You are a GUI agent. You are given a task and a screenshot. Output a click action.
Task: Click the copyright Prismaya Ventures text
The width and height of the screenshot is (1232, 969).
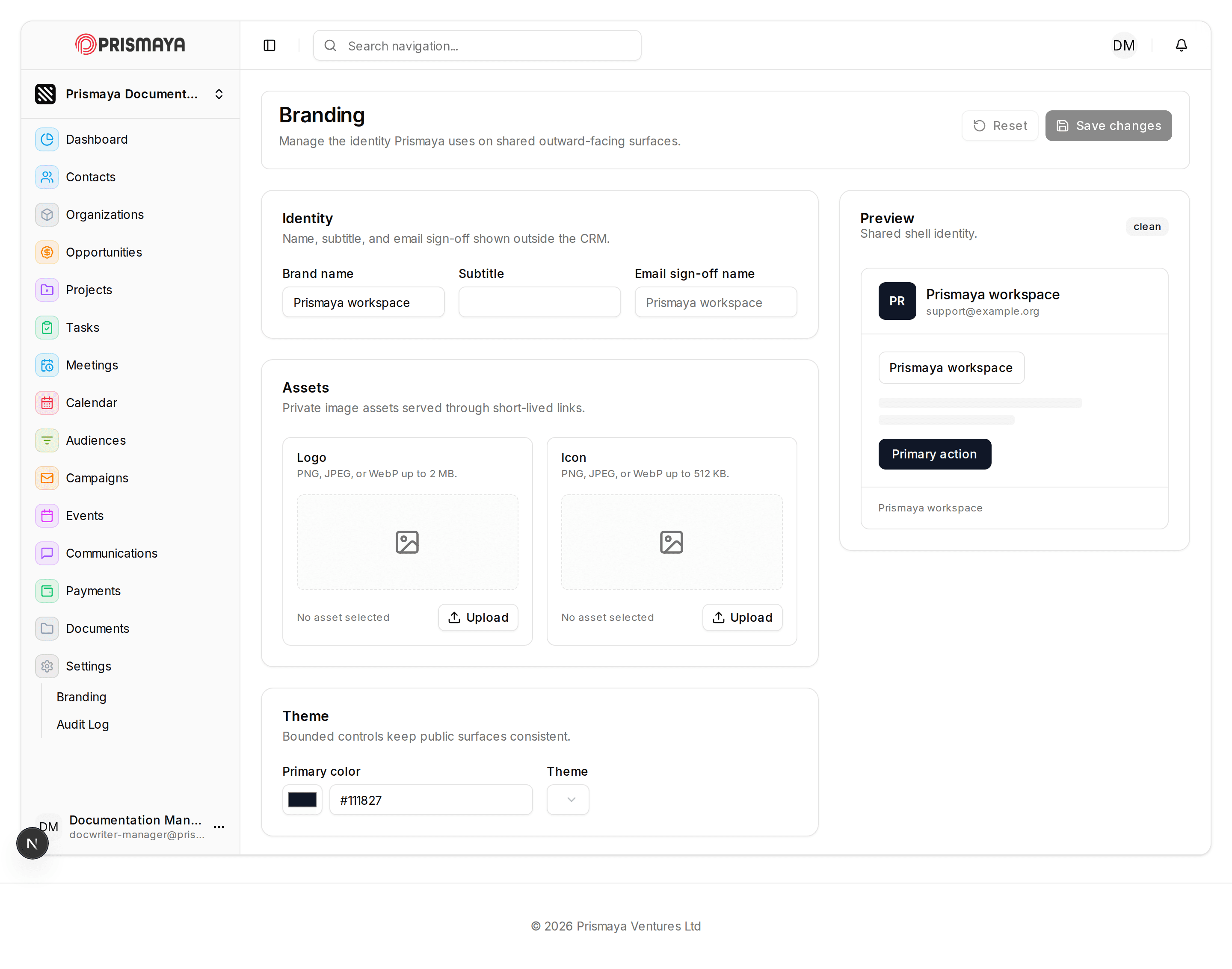pos(616,926)
